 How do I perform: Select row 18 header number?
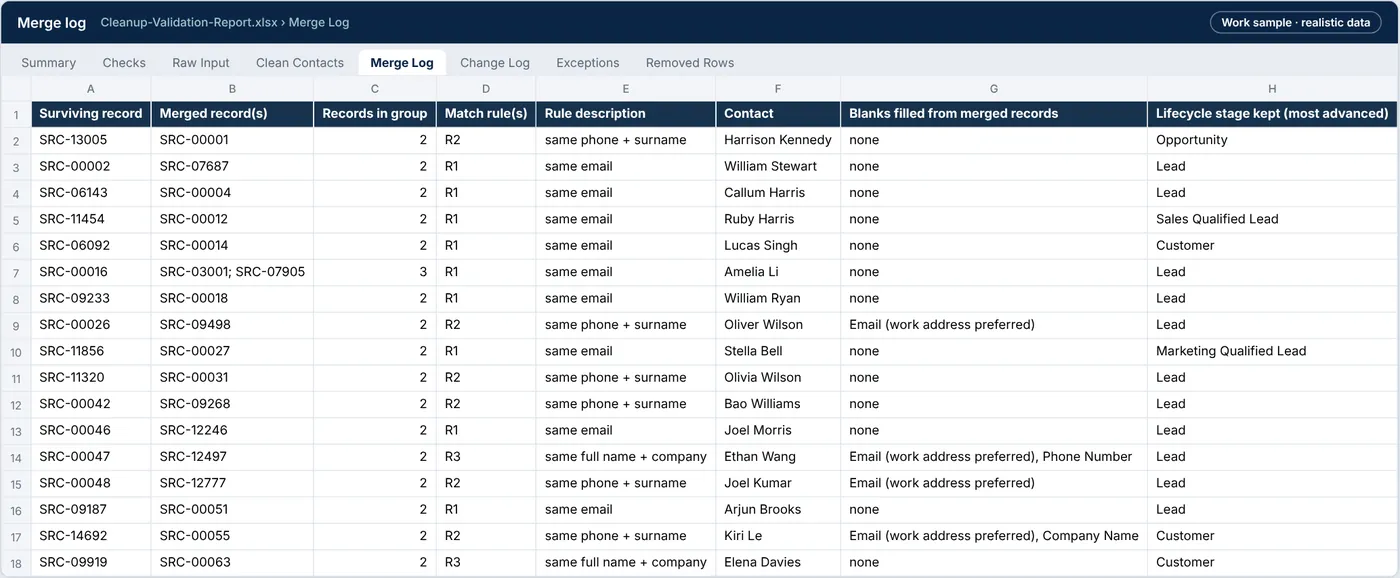[x=16, y=562]
